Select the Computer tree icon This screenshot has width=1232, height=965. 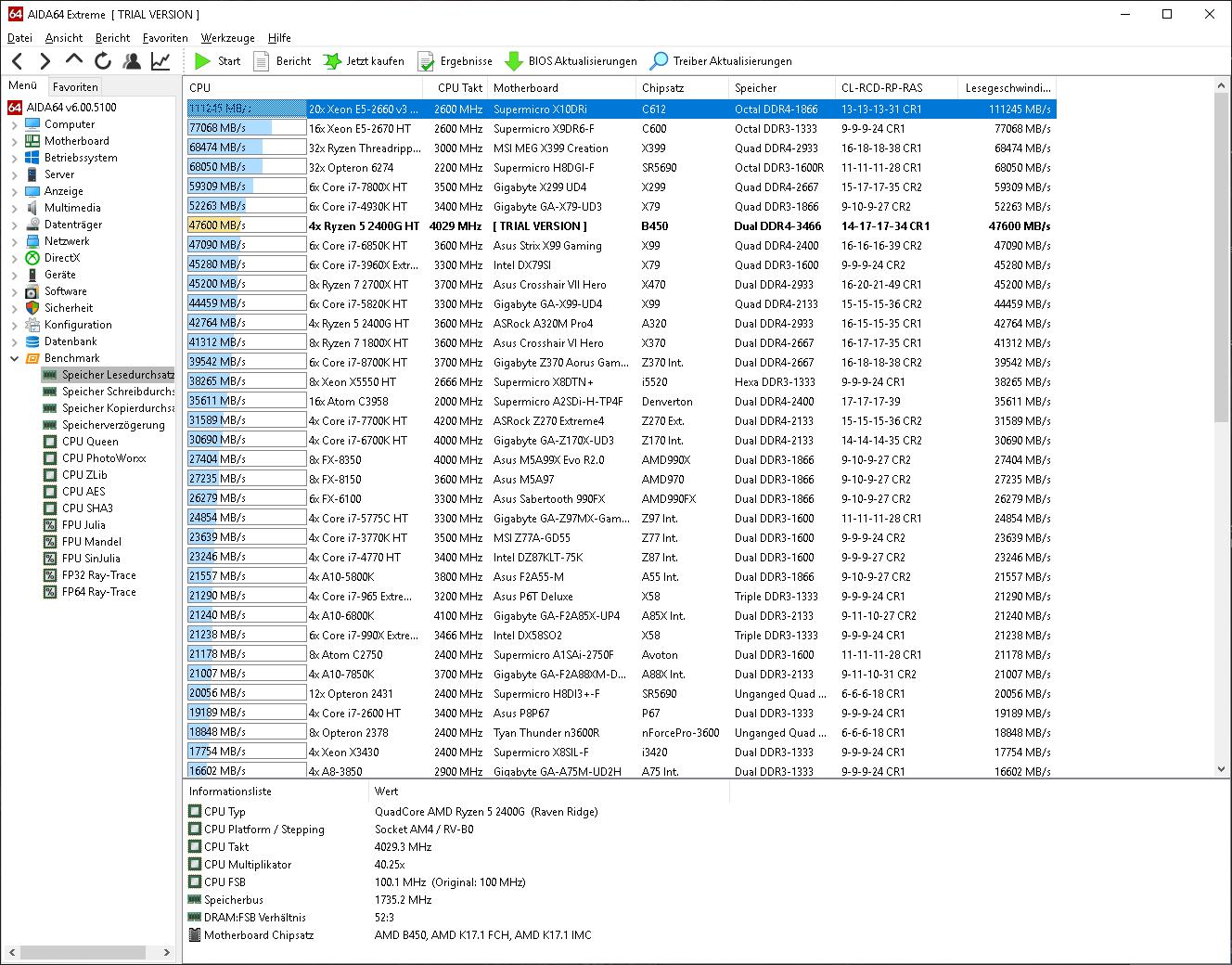(32, 124)
